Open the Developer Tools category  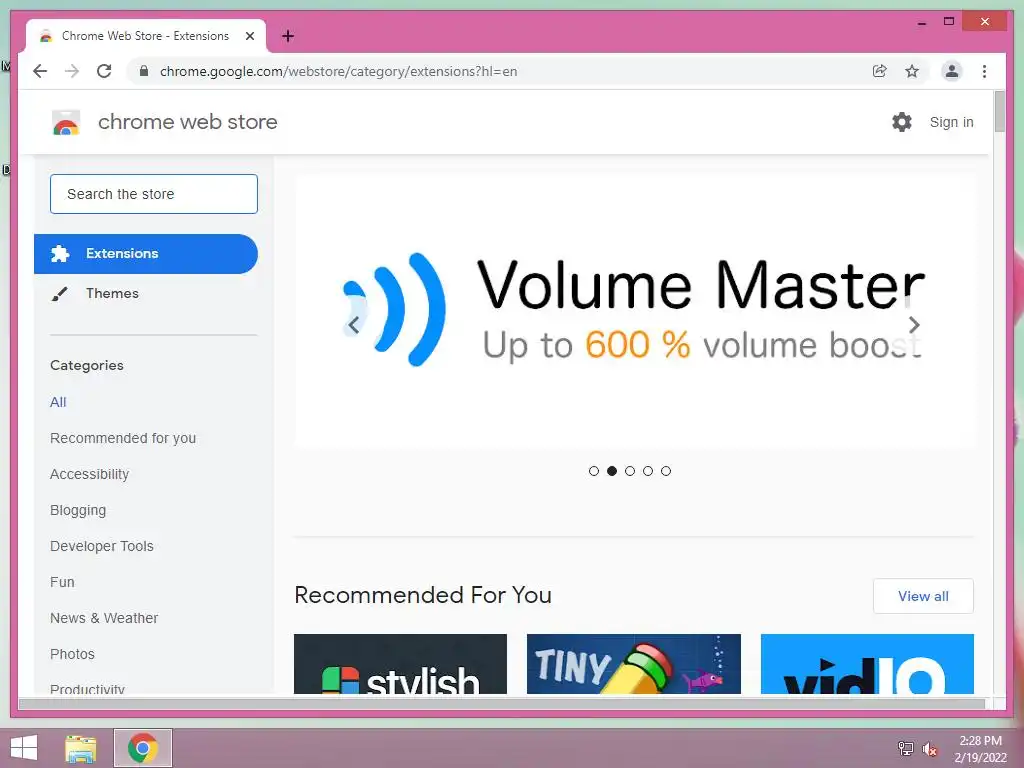point(102,546)
